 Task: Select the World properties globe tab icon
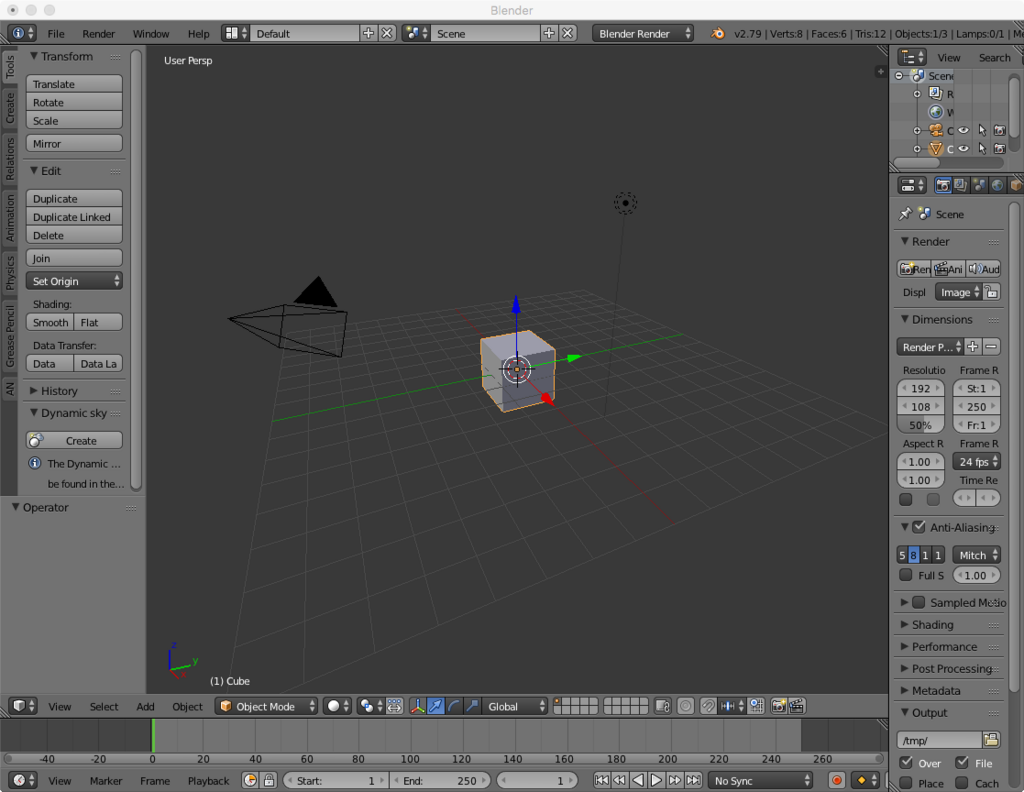(997, 185)
